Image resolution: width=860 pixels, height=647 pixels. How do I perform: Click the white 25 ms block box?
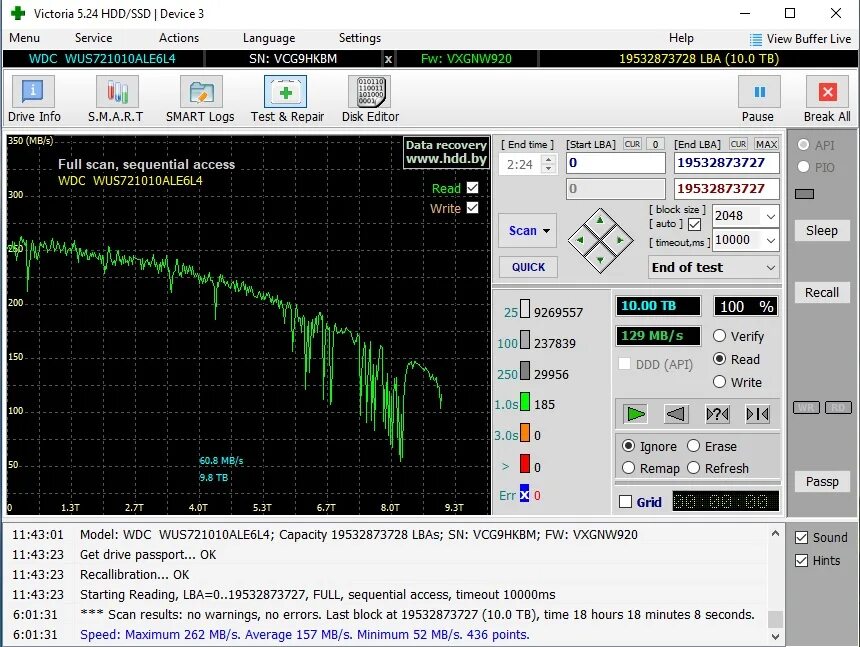[525, 309]
